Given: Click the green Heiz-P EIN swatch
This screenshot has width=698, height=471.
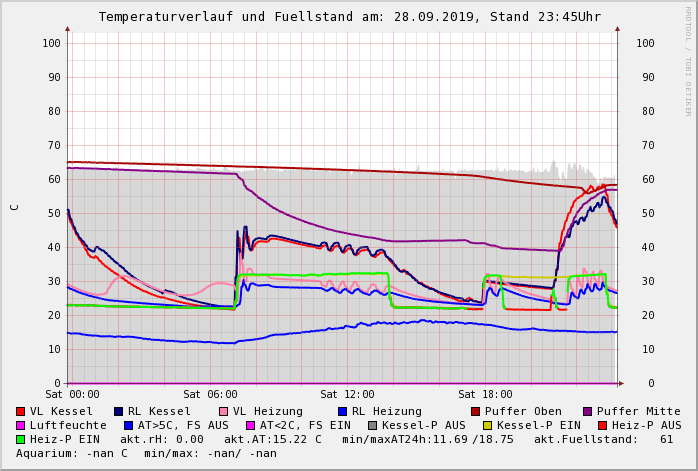Looking at the screenshot, I should click(21, 439).
